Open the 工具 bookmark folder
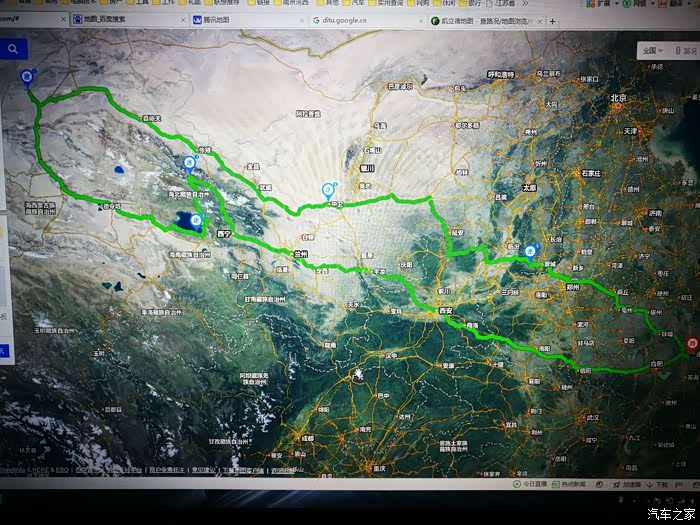The image size is (700, 525). click(138, 2)
